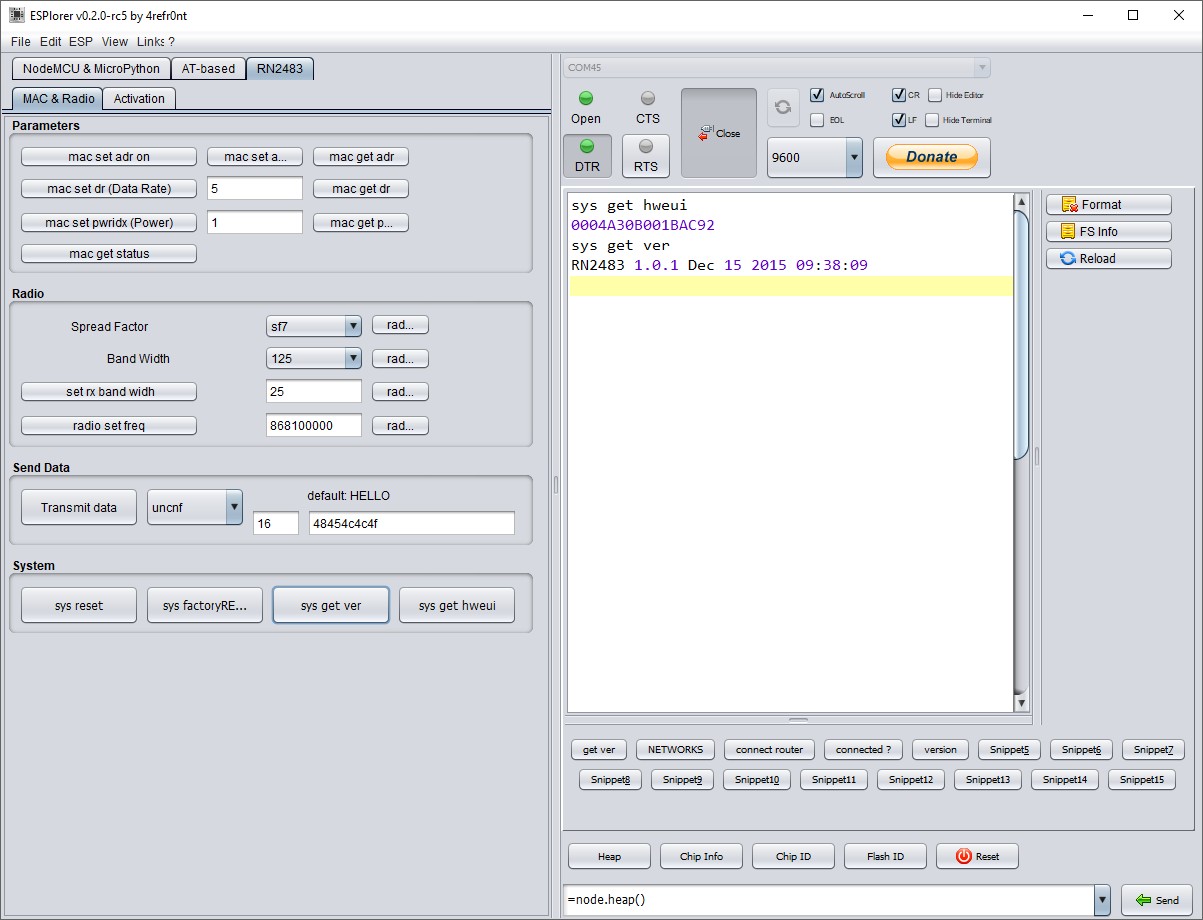
Task: Uncheck the LF checkbox
Action: pyautogui.click(x=899, y=120)
